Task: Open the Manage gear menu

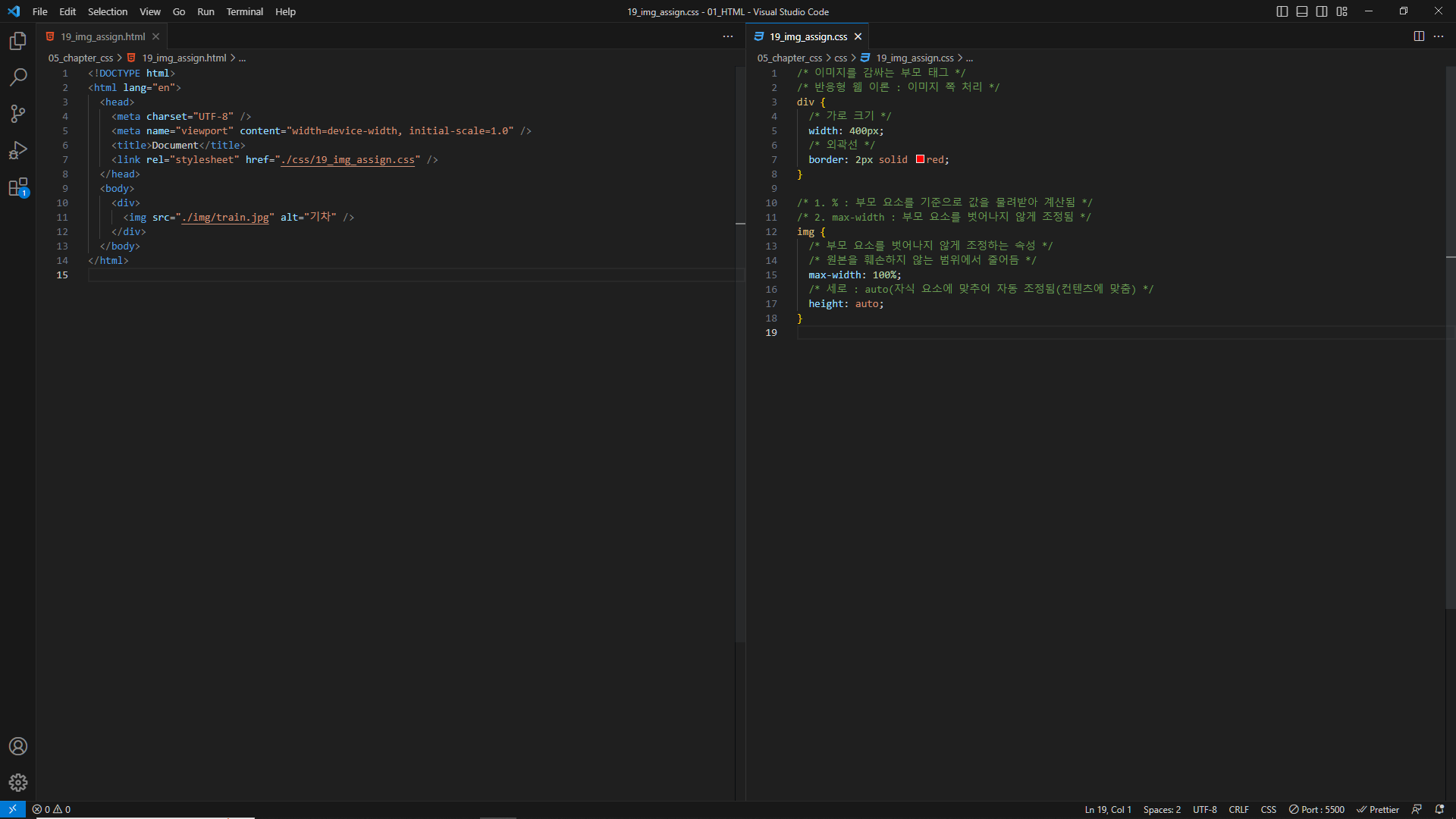Action: [18, 783]
